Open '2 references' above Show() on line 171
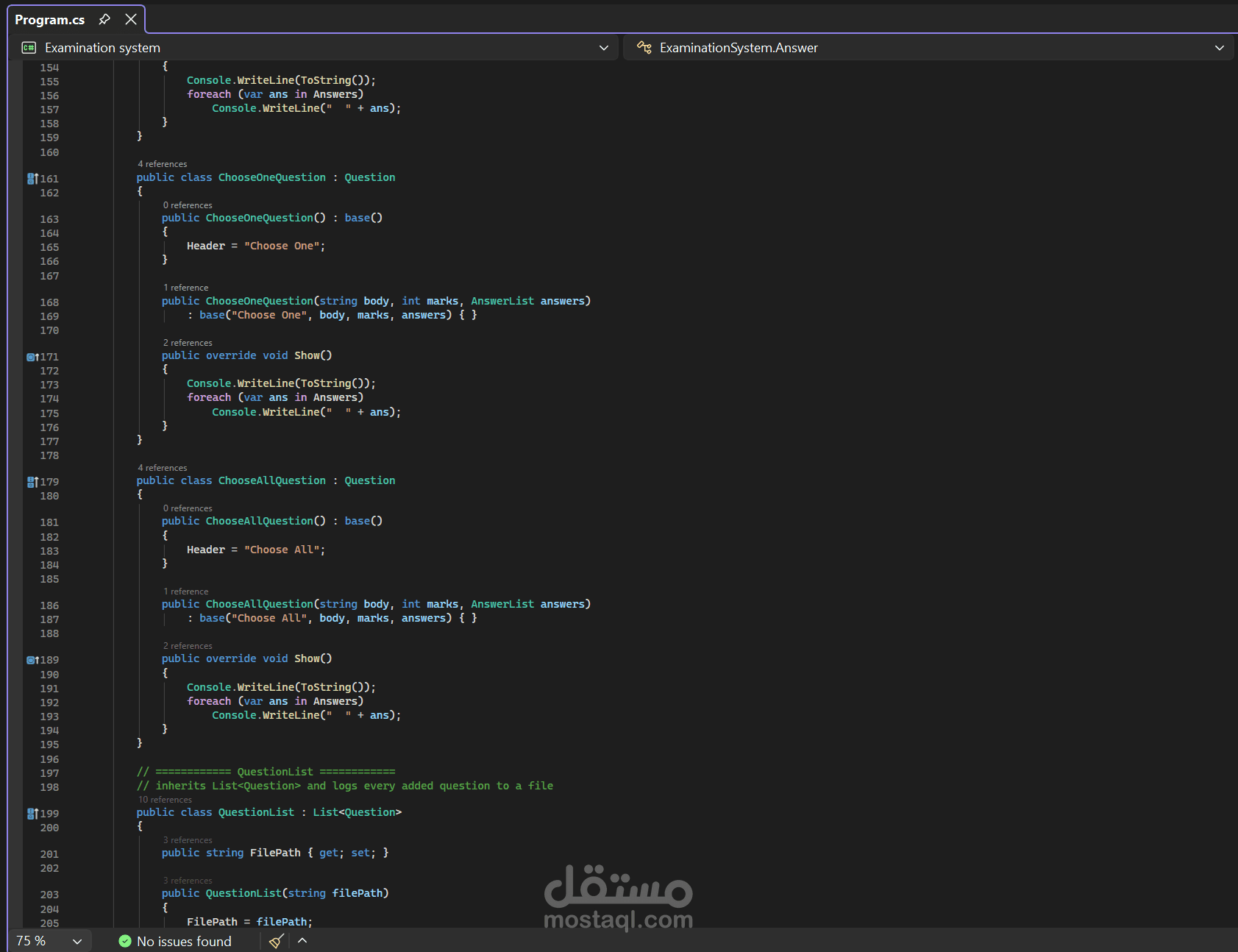Image resolution: width=1238 pixels, height=952 pixels. pyautogui.click(x=188, y=343)
